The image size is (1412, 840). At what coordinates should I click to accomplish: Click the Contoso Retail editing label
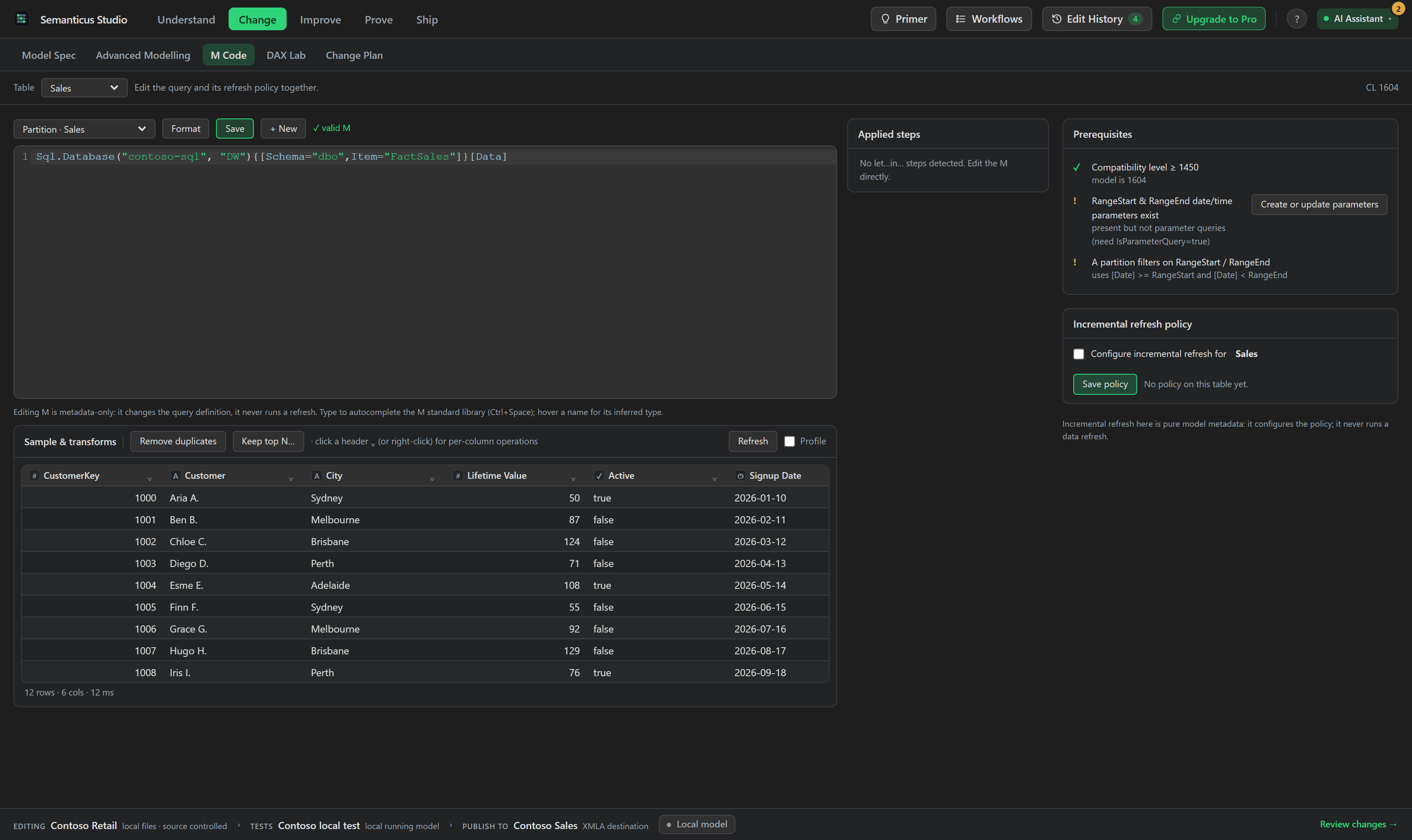tap(83, 825)
